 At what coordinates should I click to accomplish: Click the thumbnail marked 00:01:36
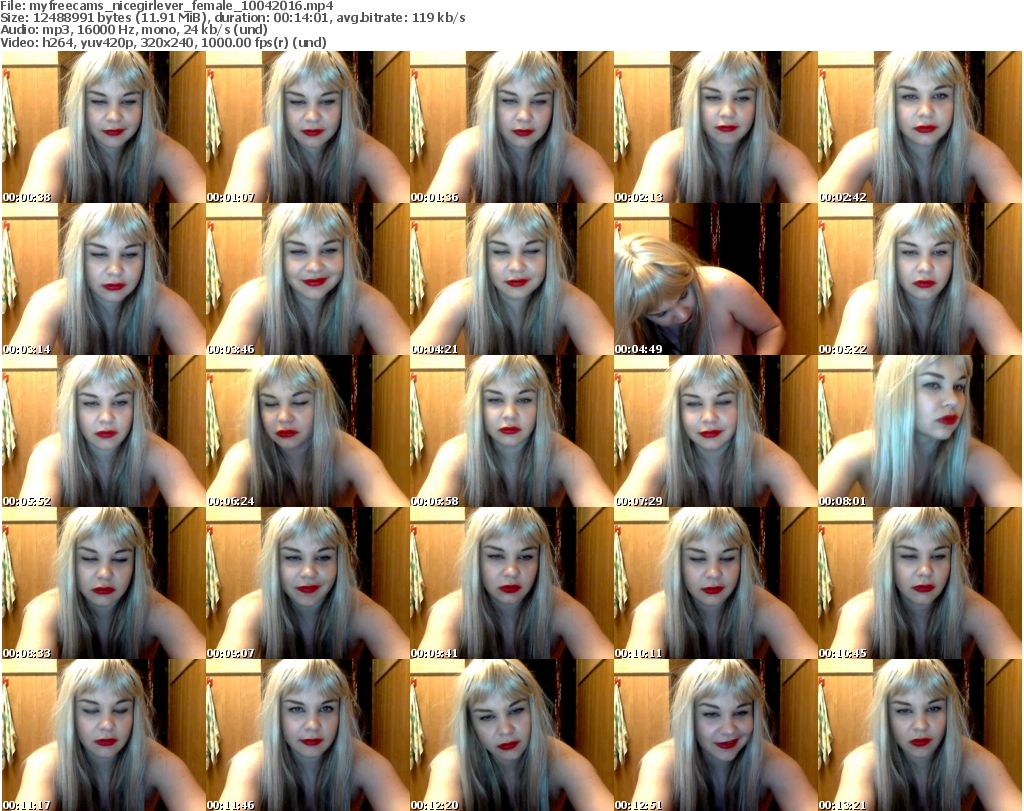[511, 127]
